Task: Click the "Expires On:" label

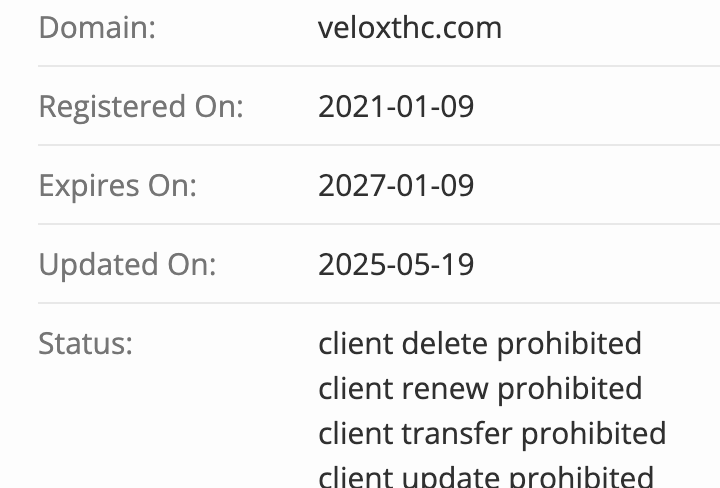Action: point(117,185)
